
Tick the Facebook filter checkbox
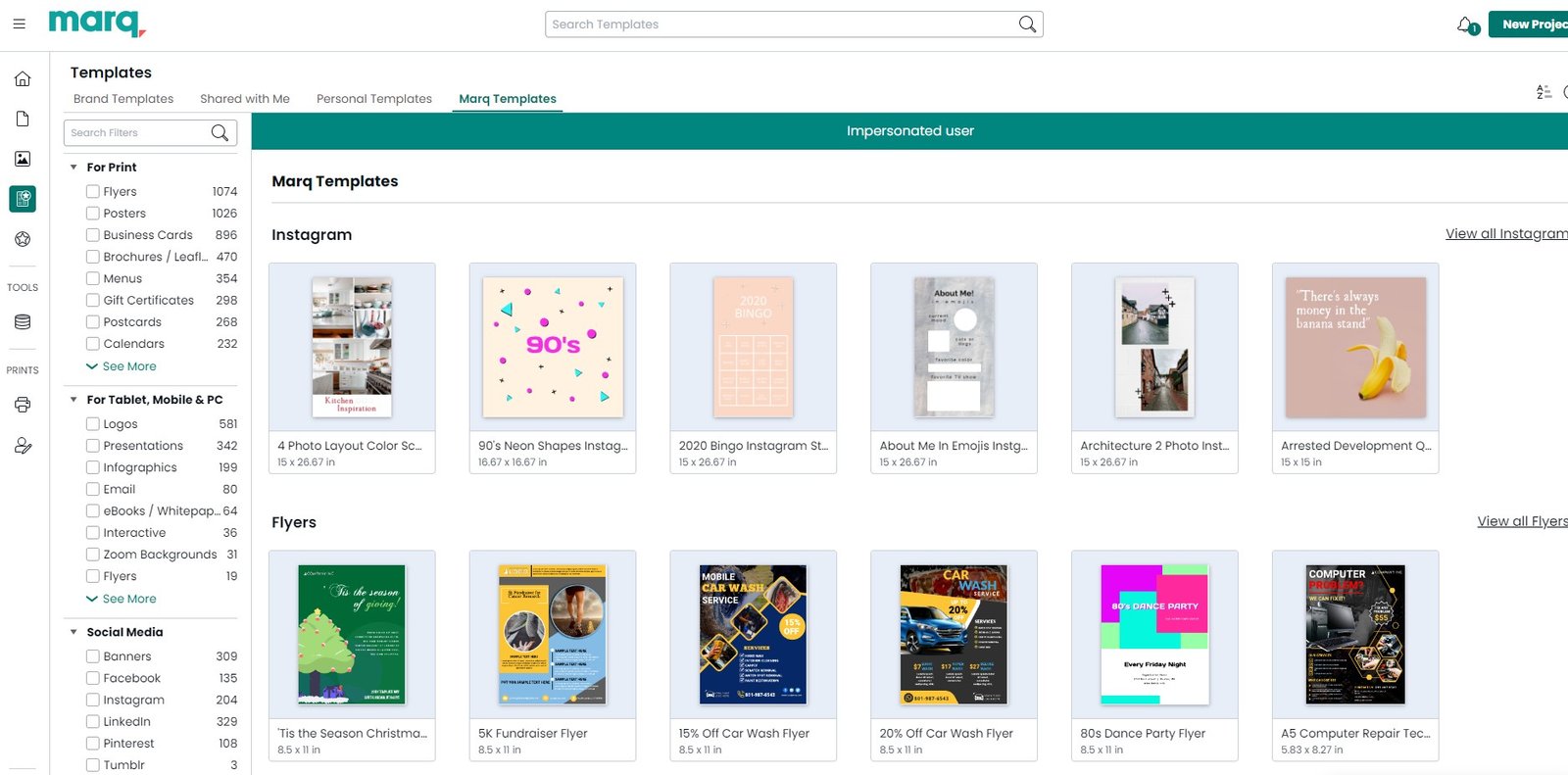tap(93, 678)
